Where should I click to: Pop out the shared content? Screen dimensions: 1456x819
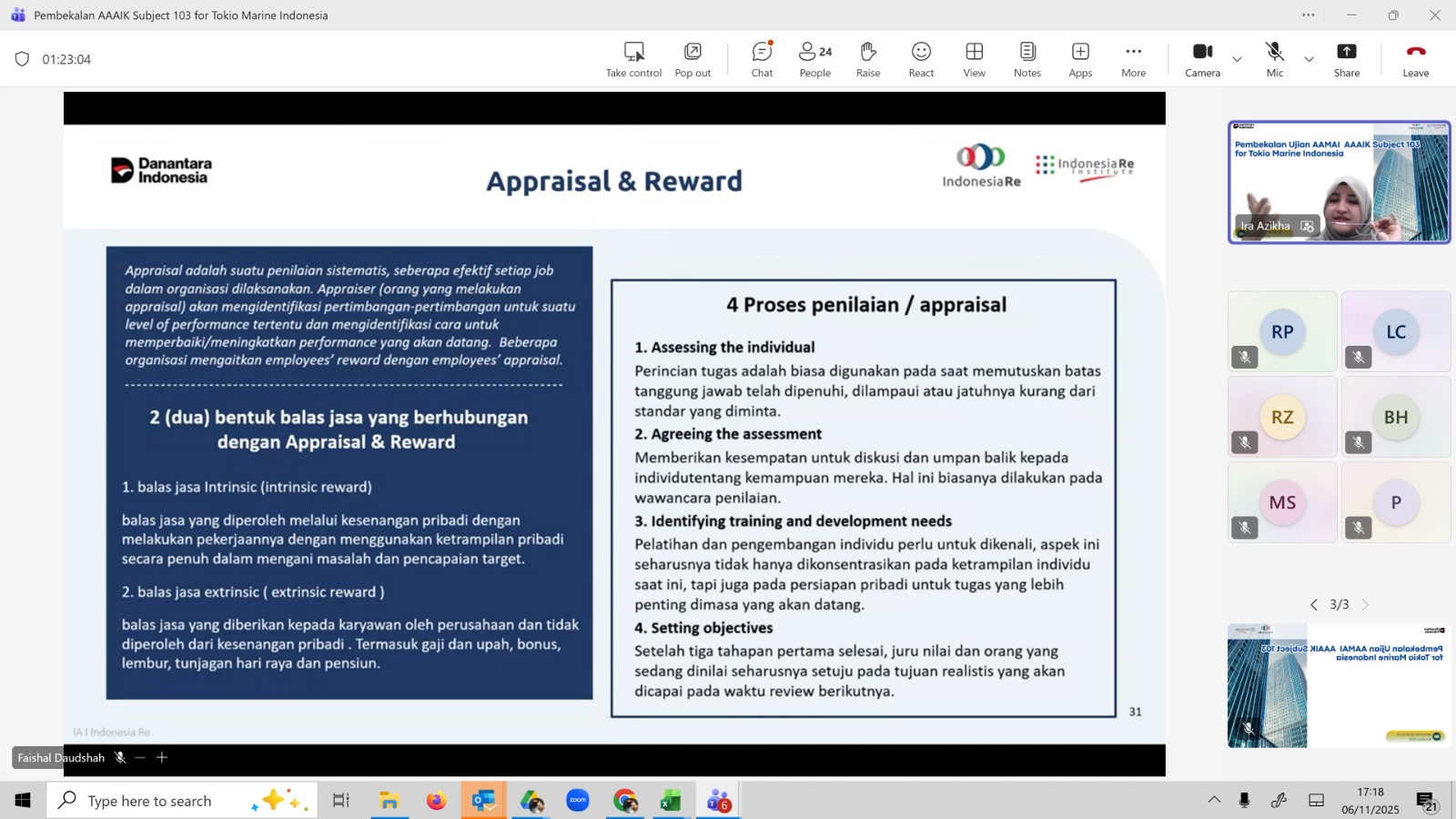click(693, 59)
